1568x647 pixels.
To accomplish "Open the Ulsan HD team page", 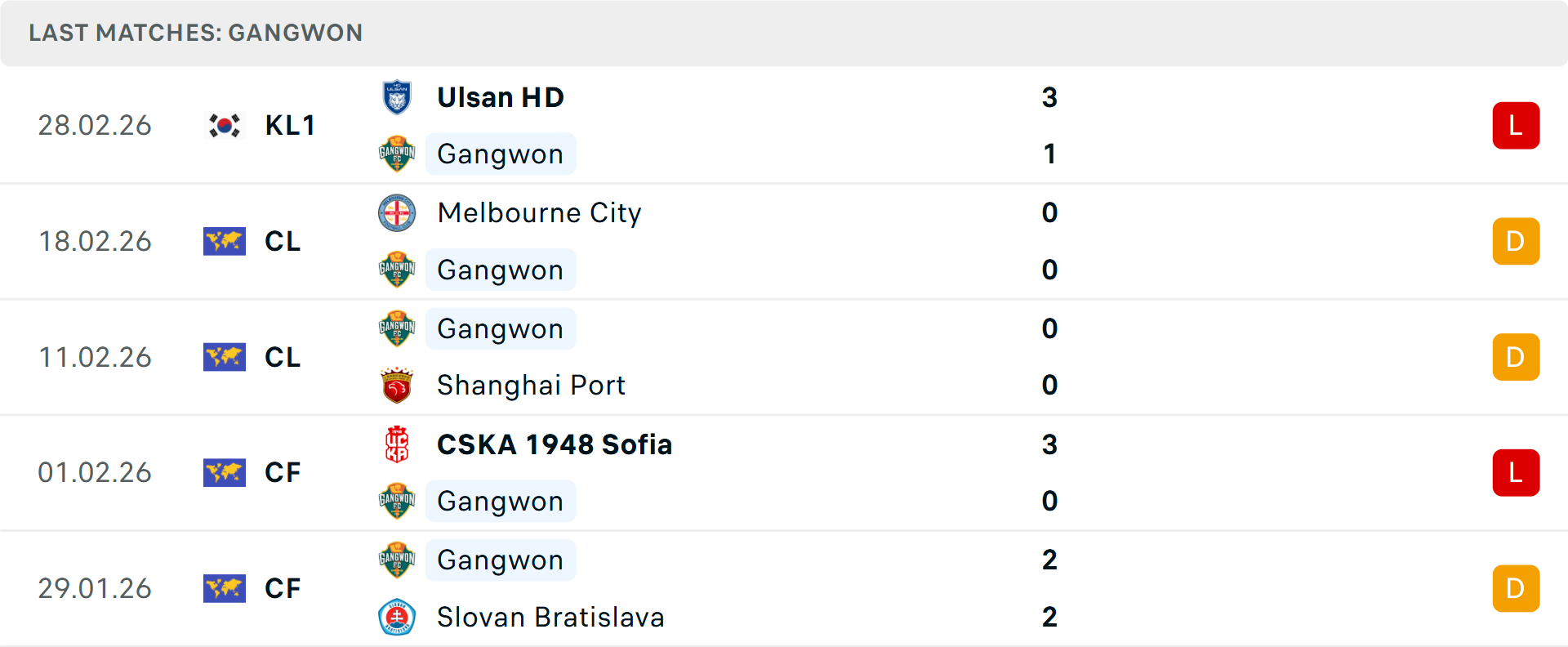I will tap(501, 97).
